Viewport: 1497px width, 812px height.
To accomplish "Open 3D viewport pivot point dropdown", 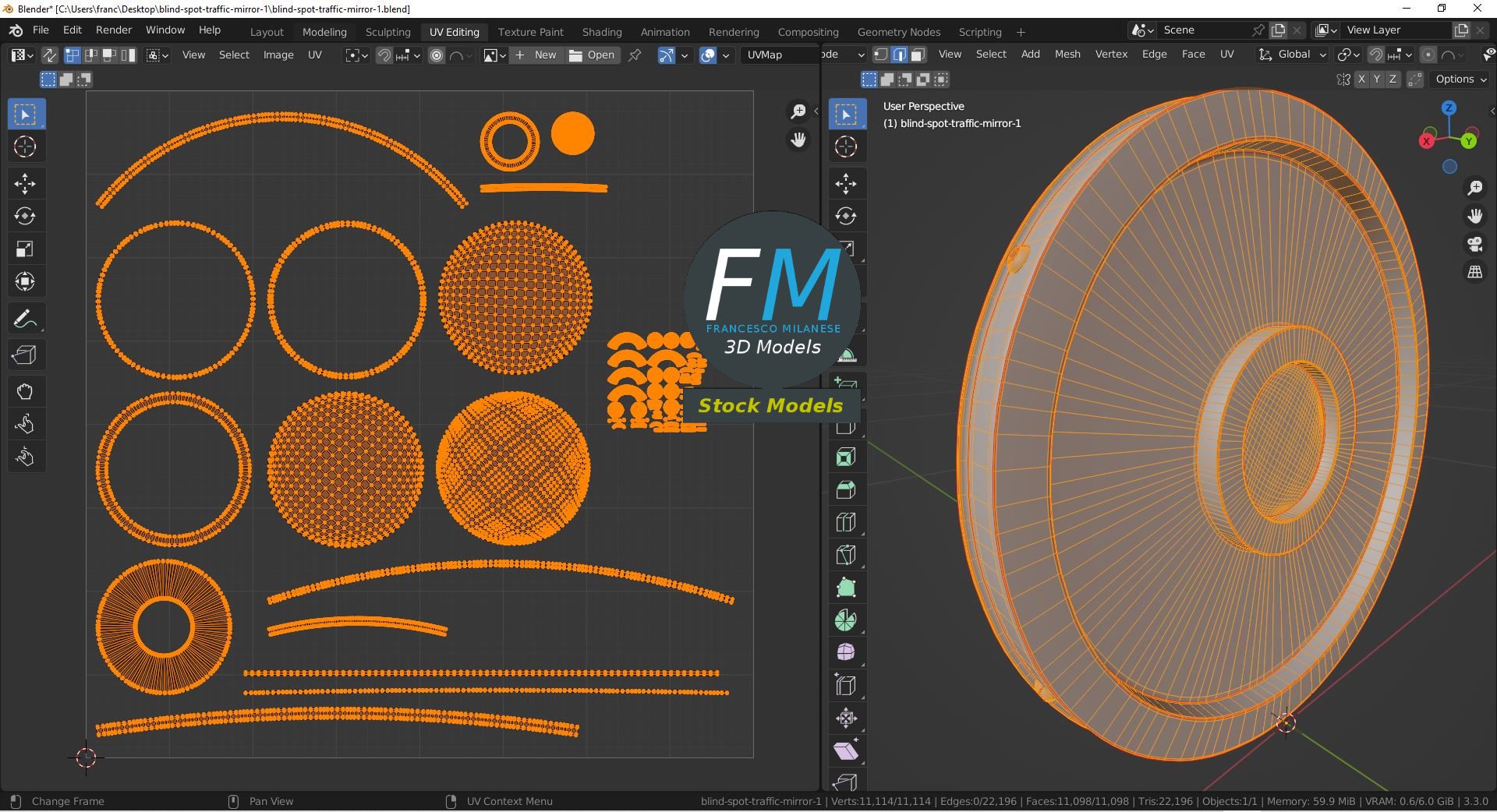I will [1348, 55].
